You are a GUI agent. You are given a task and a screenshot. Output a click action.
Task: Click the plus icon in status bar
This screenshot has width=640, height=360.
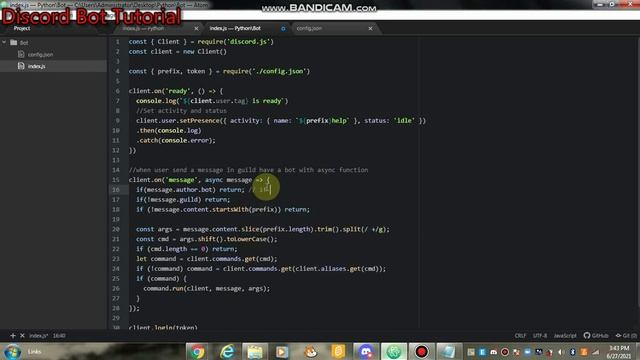tap(13, 336)
